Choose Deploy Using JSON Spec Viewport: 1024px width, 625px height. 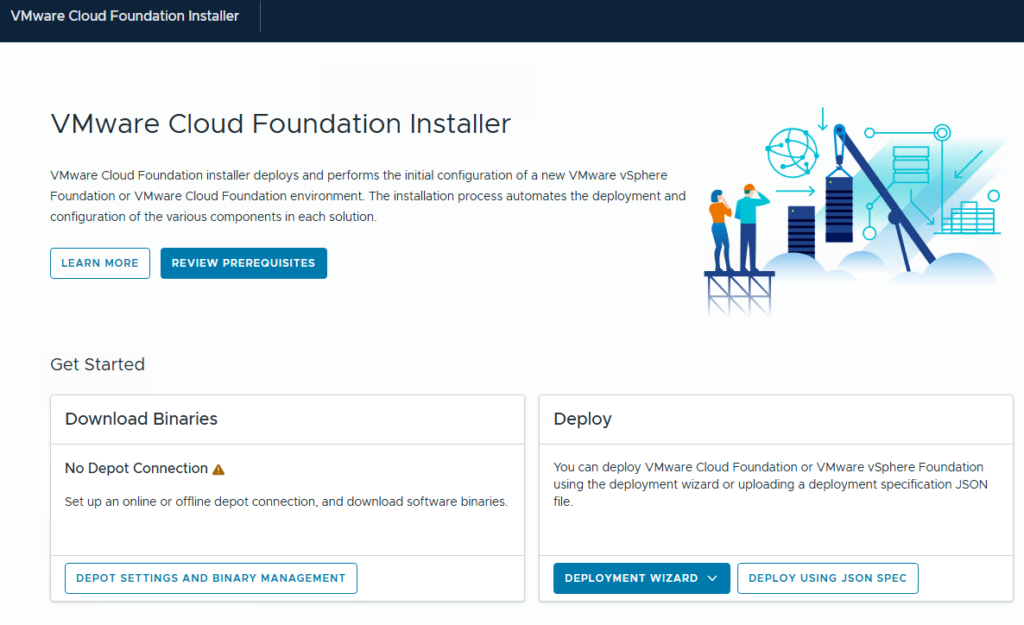pos(827,578)
